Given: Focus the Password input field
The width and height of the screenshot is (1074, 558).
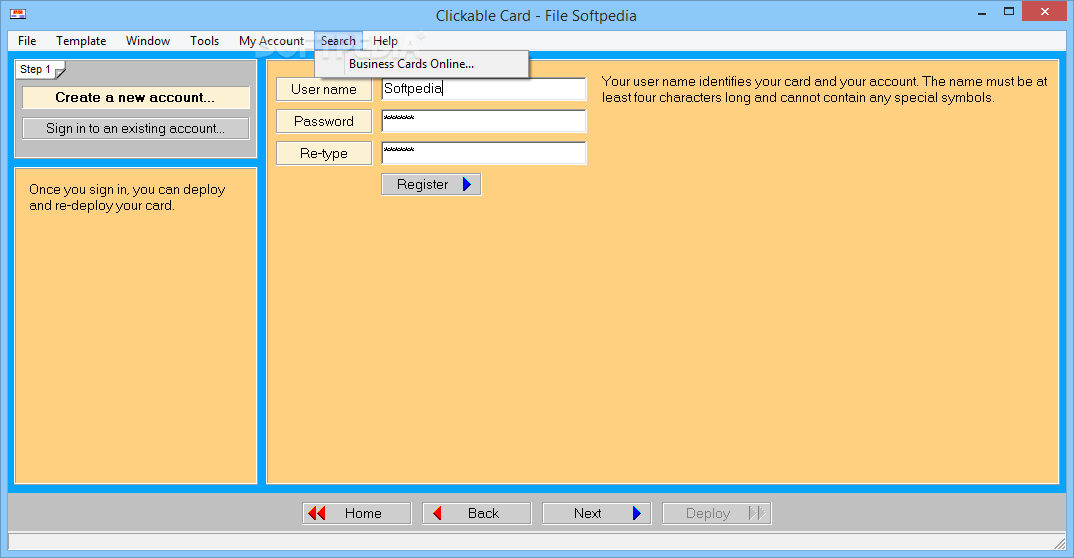Looking at the screenshot, I should click(x=484, y=121).
